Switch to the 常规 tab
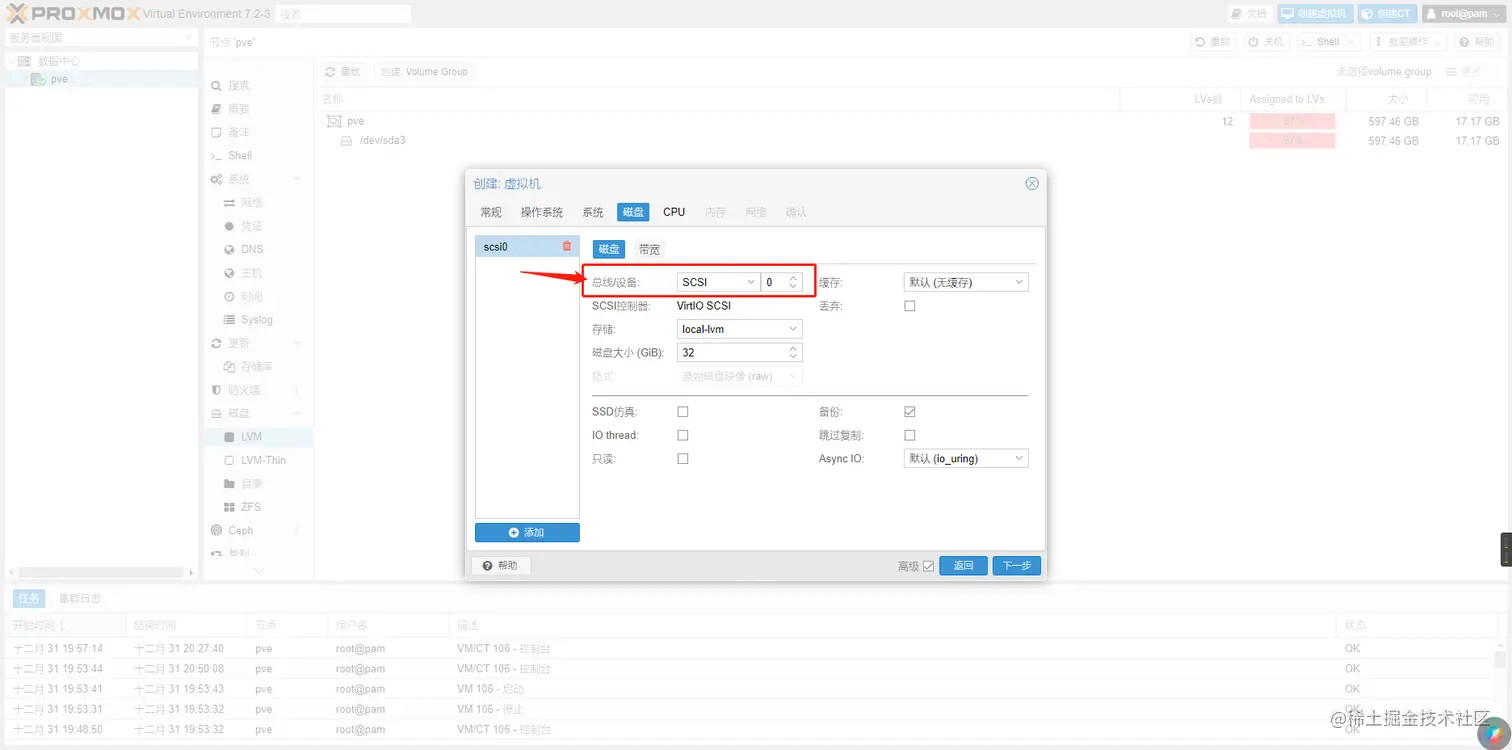 [491, 212]
